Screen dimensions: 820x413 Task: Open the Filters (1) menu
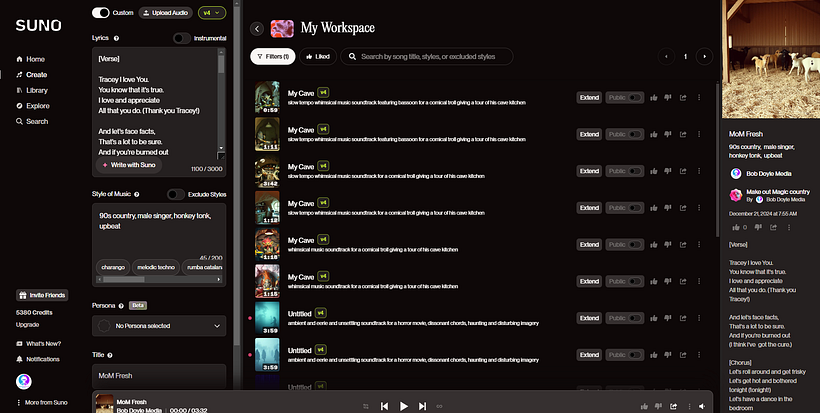coord(272,57)
